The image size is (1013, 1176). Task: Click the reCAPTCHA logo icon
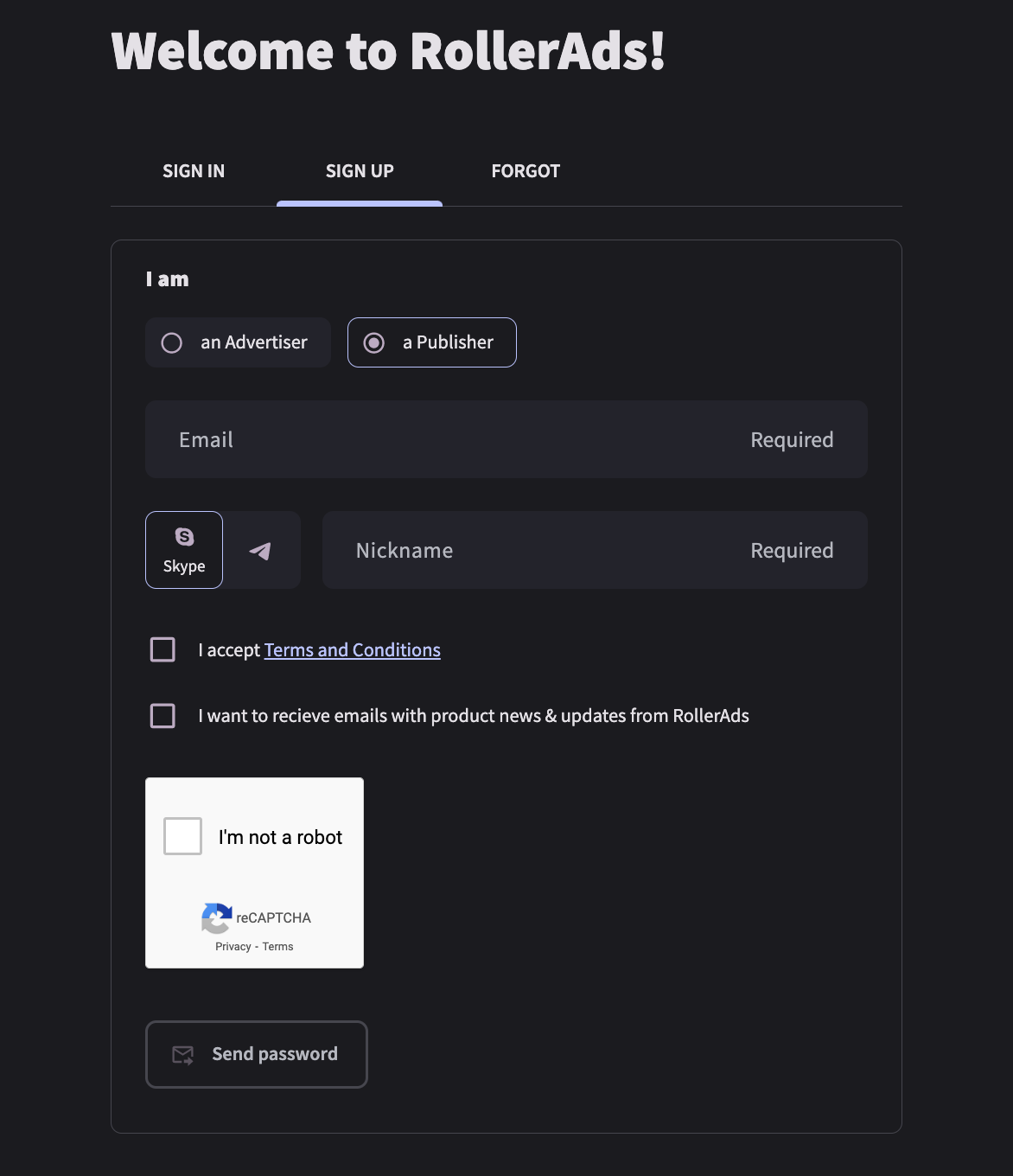217,918
